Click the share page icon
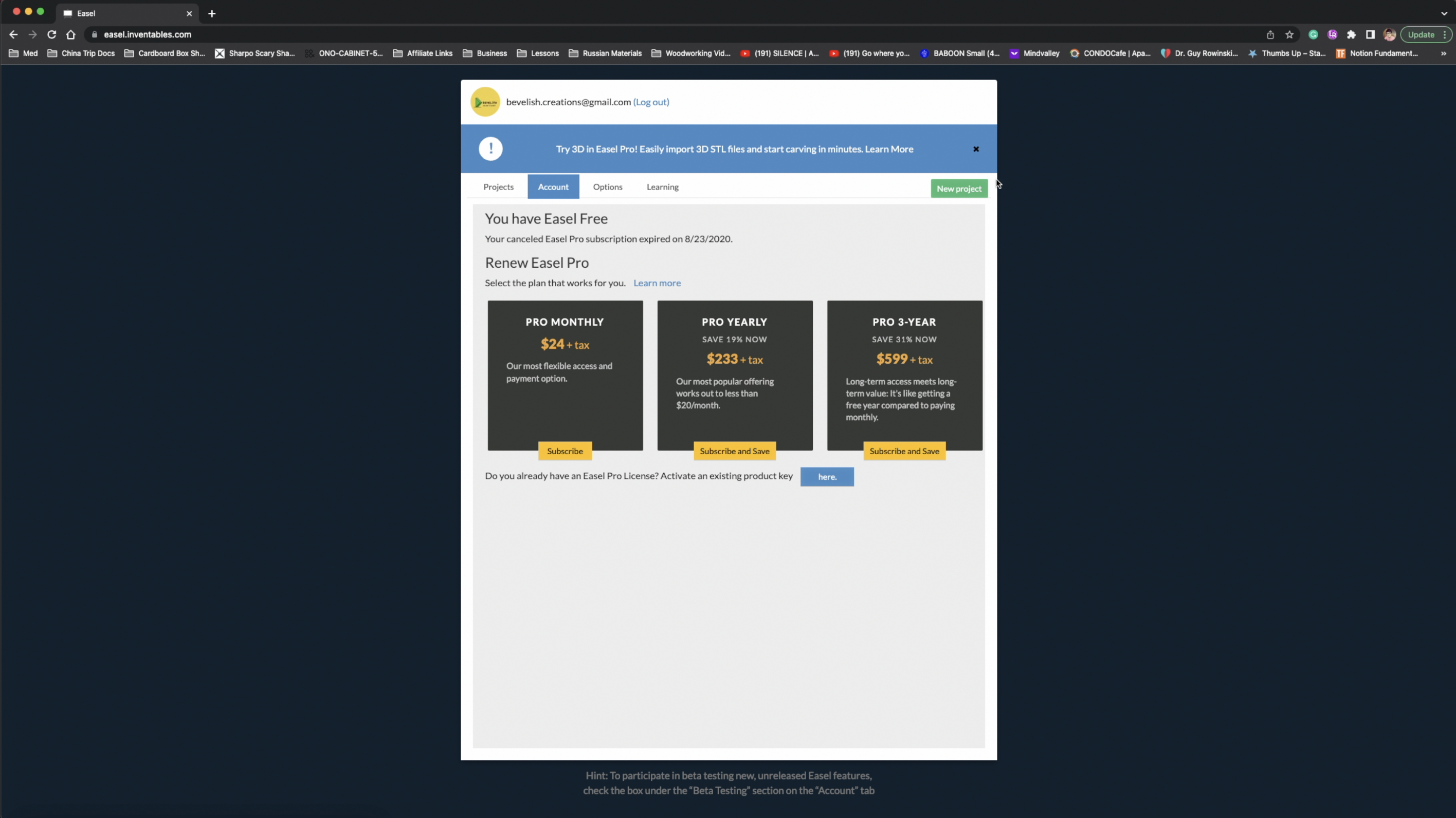Viewport: 1456px width, 818px height. pos(1270,34)
